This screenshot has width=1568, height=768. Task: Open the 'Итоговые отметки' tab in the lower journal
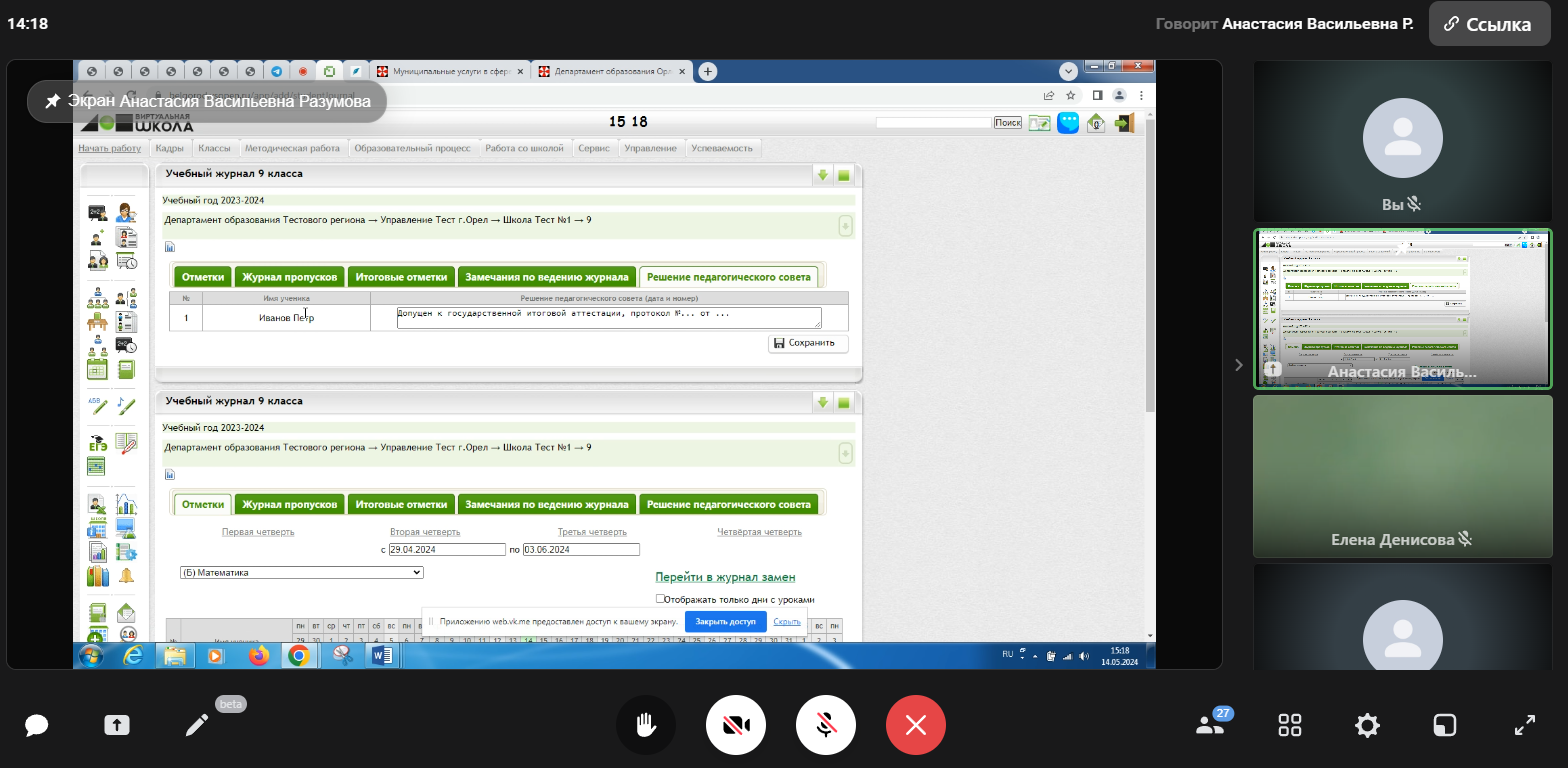click(x=401, y=505)
